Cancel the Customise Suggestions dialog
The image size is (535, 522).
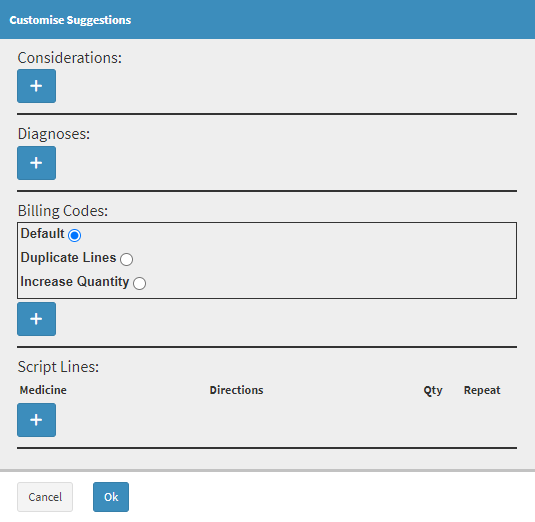45,497
